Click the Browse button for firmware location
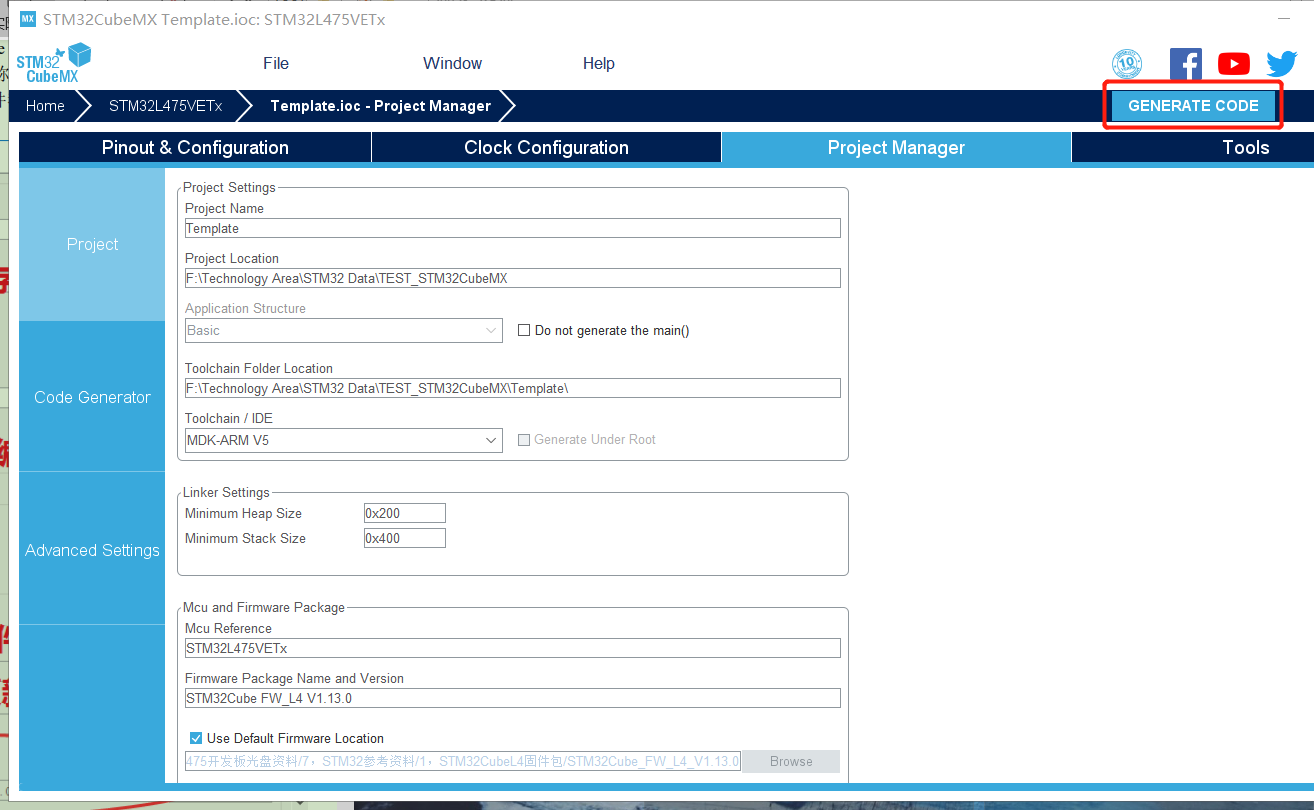This screenshot has height=810, width=1314. [x=791, y=761]
